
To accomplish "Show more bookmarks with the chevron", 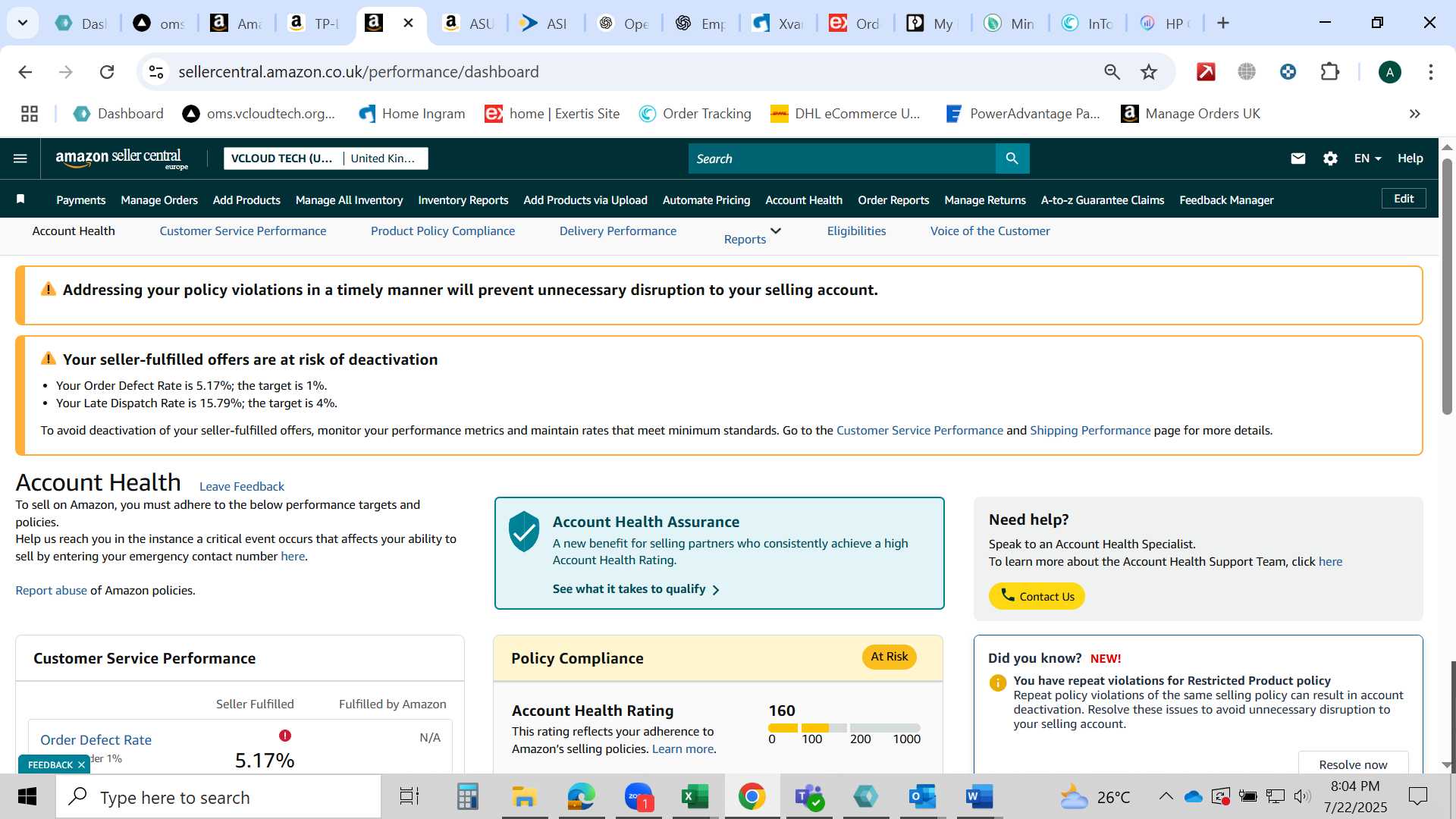I will tap(1415, 114).
